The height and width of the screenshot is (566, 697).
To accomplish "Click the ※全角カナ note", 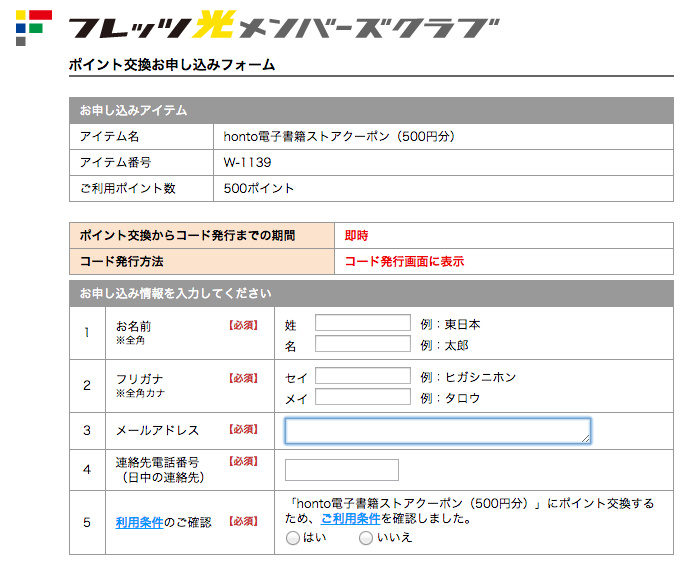I will [140, 393].
